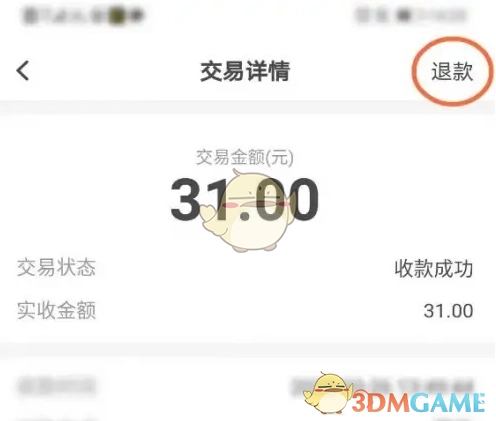Click the 交易详情 page title
The width and height of the screenshot is (496, 421).
(245, 71)
